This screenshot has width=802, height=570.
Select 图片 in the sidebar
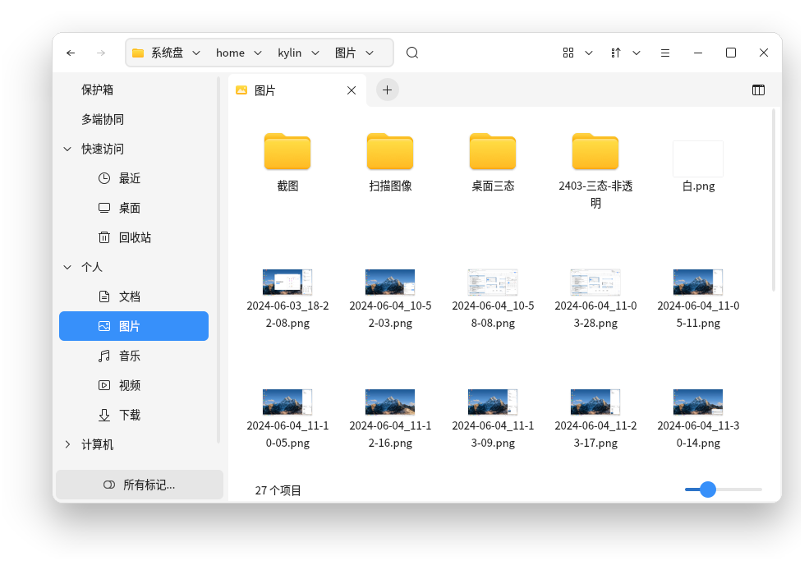tap(133, 326)
